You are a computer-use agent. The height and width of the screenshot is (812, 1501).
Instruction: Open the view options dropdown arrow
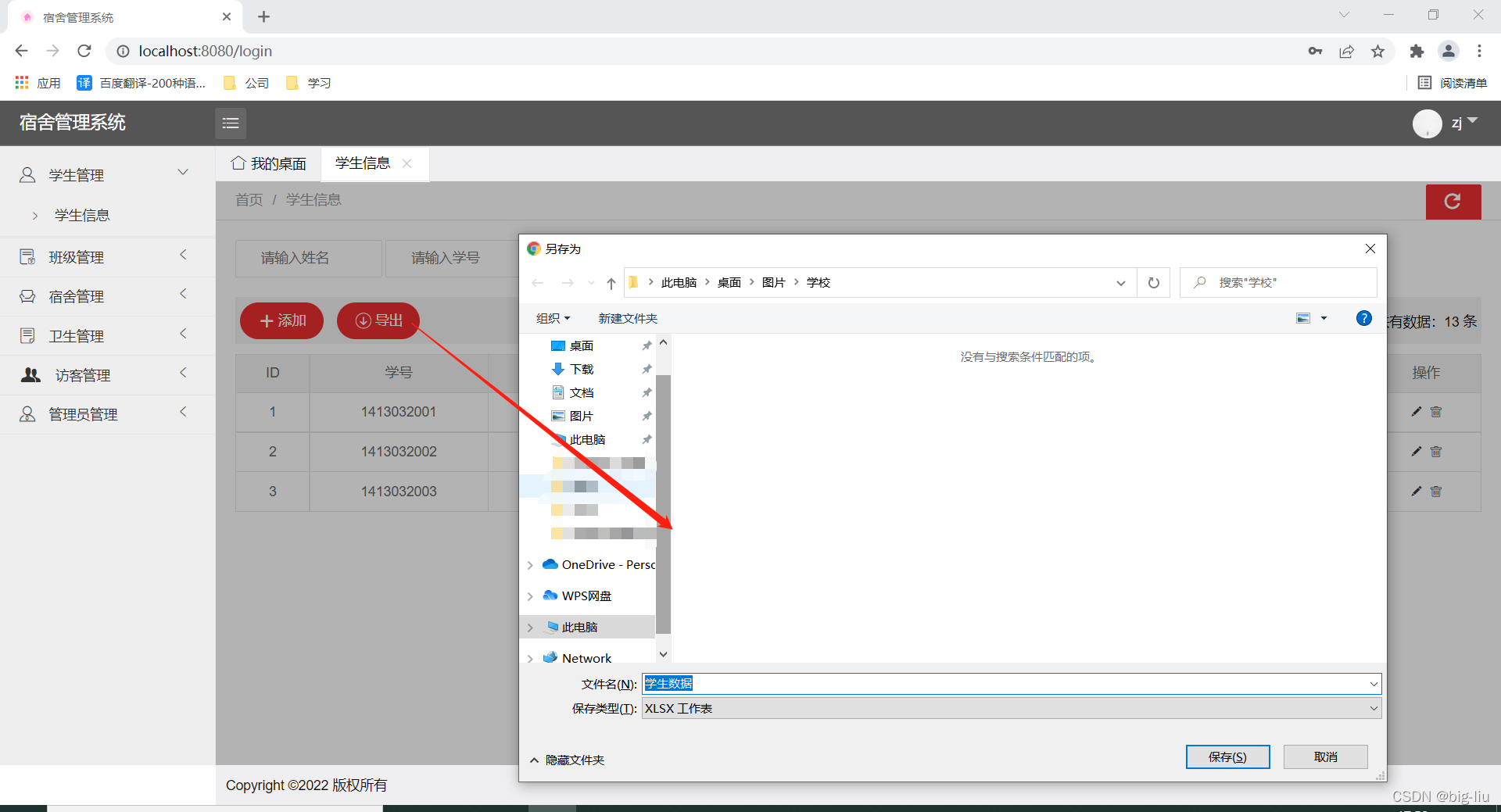click(1324, 318)
